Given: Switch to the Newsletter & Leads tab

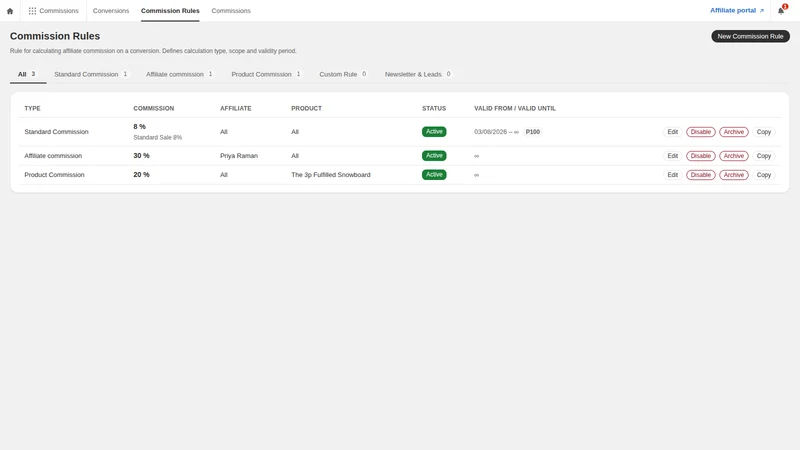Looking at the screenshot, I should [x=418, y=74].
